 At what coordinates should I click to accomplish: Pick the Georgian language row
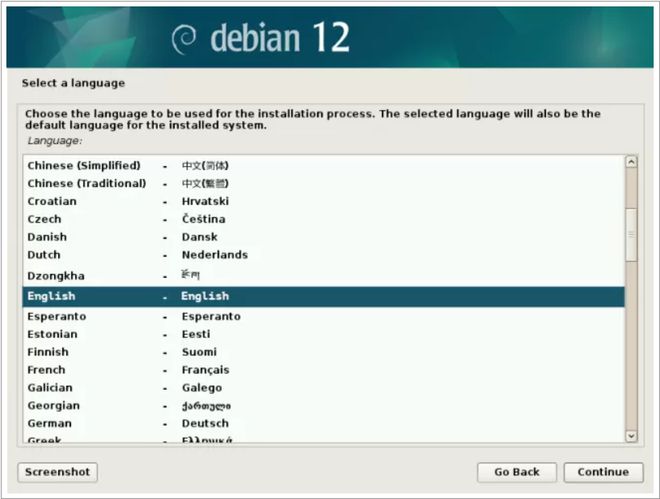point(323,406)
